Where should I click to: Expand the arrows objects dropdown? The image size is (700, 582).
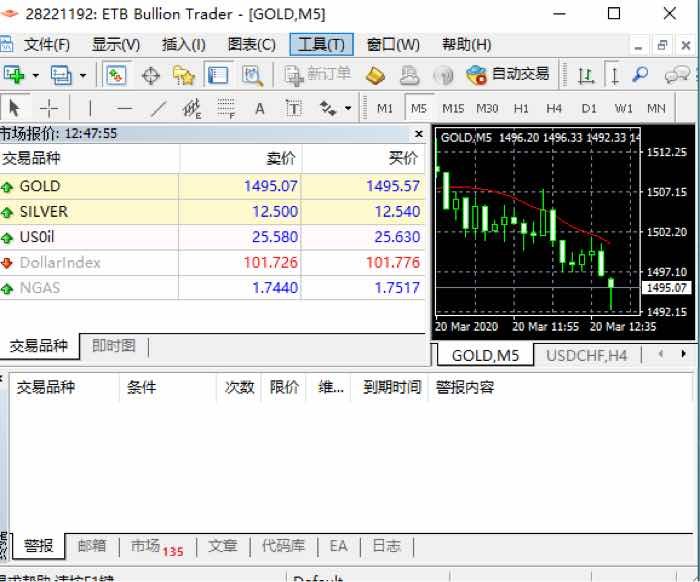pos(348,108)
